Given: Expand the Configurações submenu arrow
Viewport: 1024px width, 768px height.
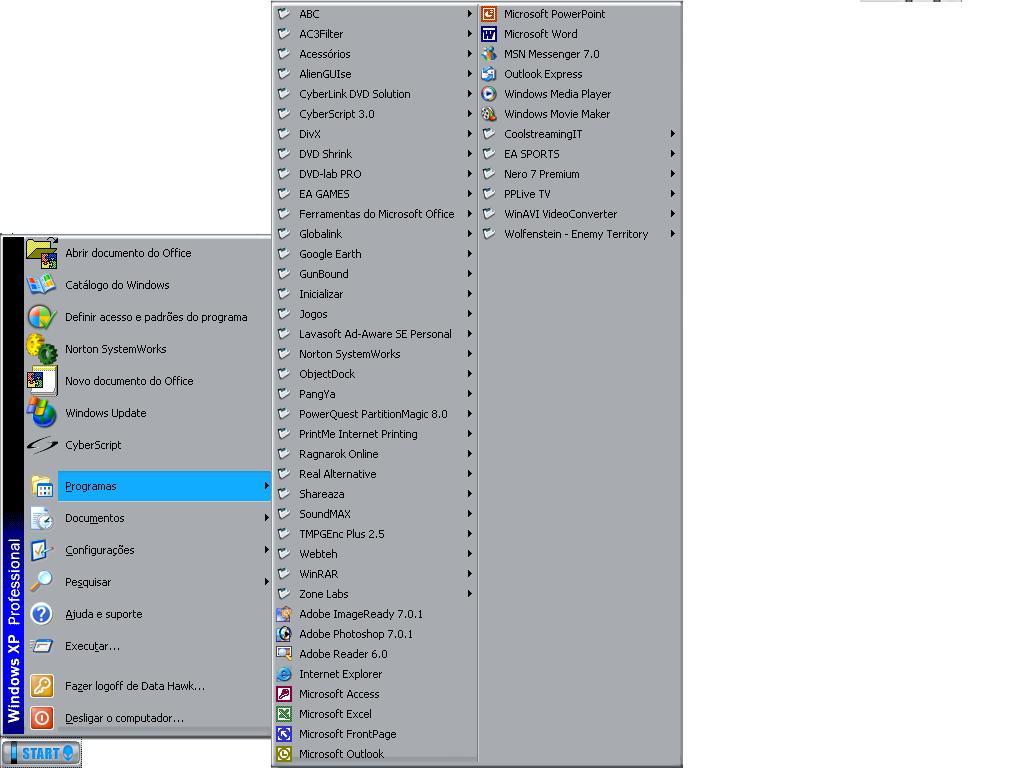Looking at the screenshot, I should point(266,550).
